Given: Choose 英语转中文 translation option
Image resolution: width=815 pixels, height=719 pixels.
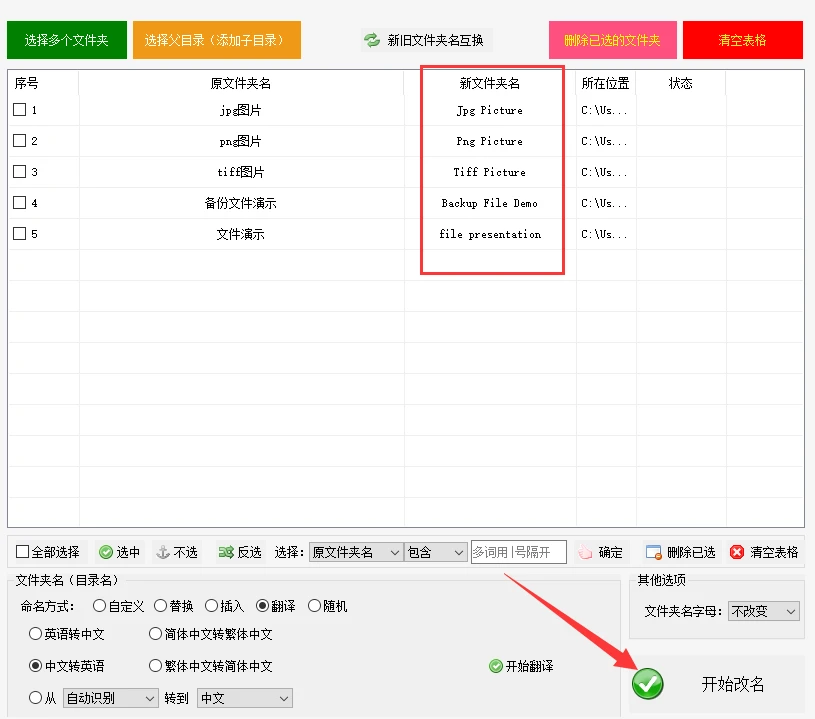Looking at the screenshot, I should [x=35, y=634].
